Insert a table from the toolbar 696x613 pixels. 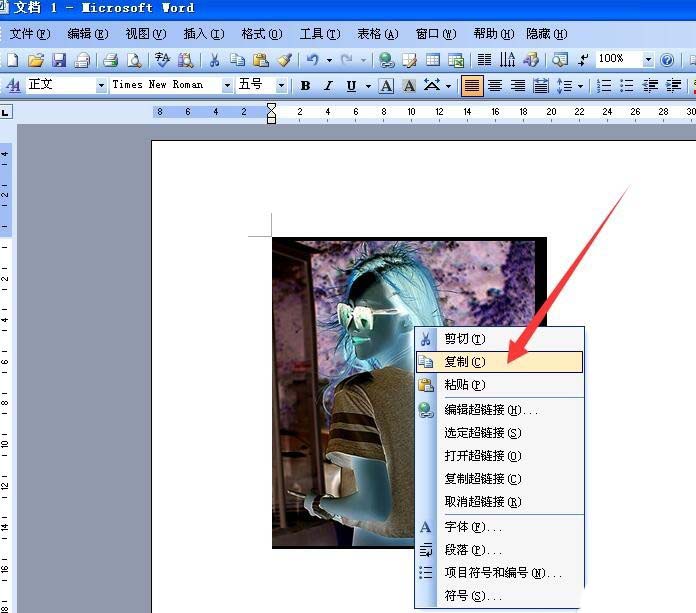[x=432, y=59]
